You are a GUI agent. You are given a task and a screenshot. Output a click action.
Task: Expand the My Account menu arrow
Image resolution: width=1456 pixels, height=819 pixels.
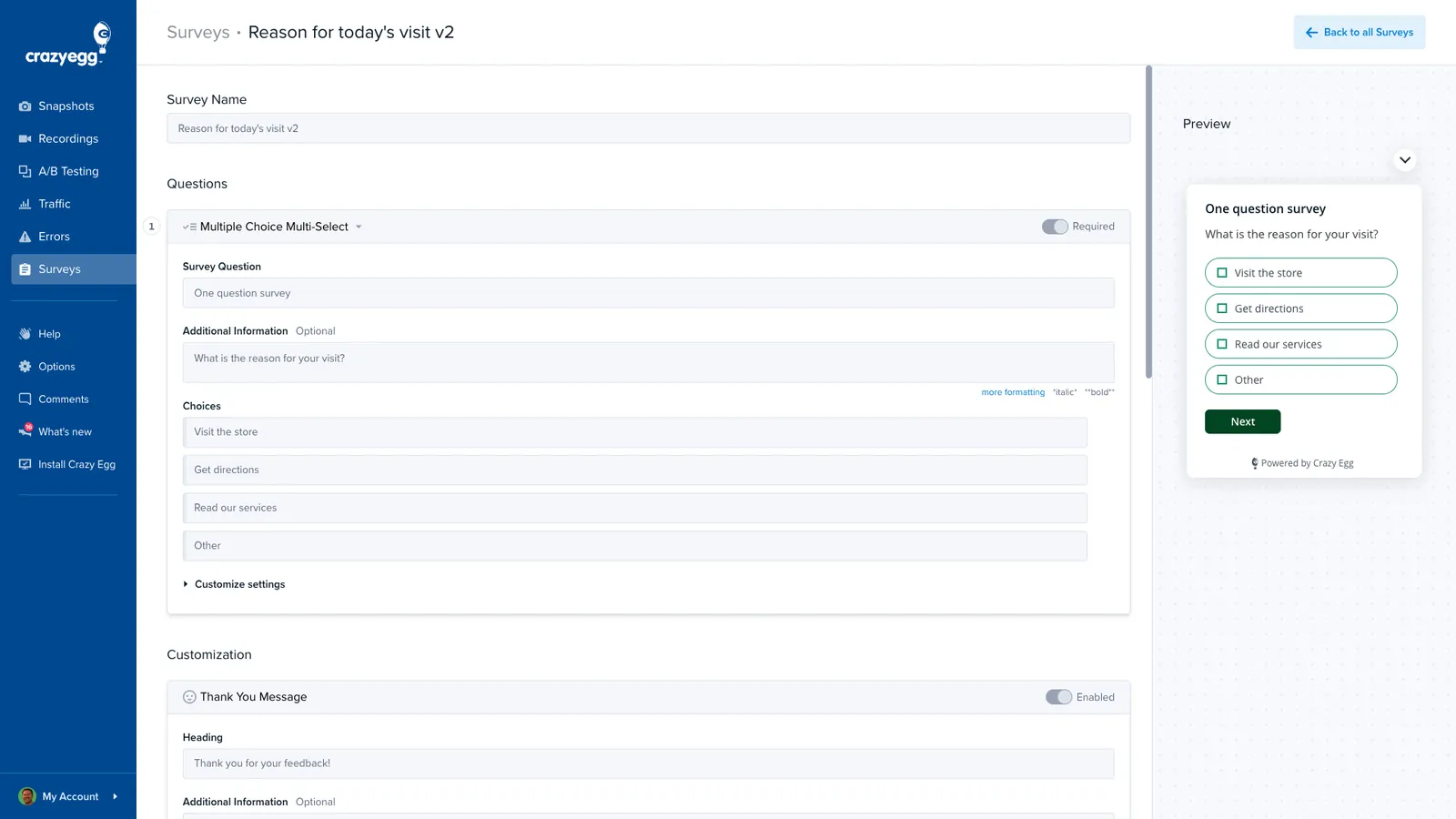pyautogui.click(x=115, y=796)
